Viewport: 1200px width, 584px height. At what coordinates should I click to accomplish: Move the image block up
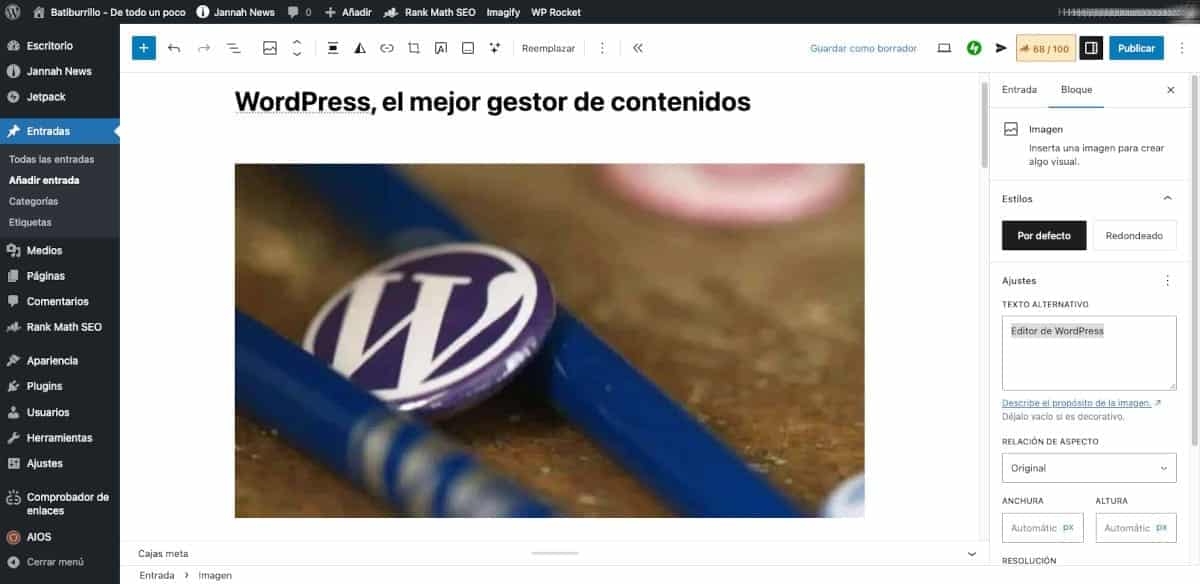297,42
